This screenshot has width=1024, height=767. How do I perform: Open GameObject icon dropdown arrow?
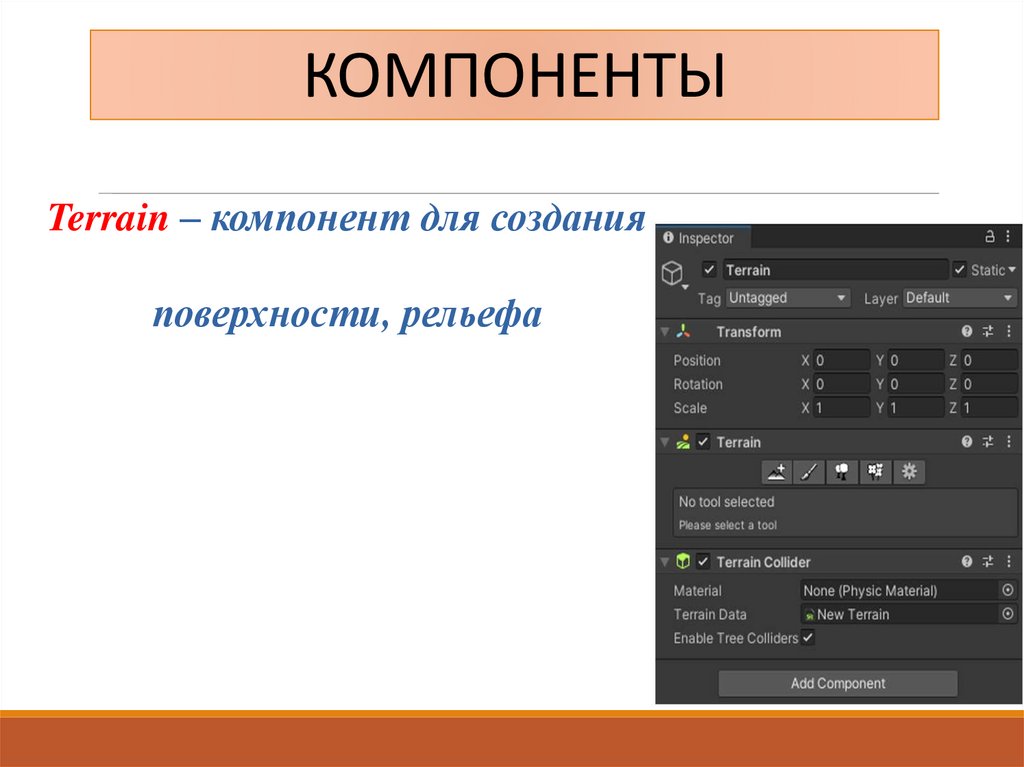(x=685, y=287)
